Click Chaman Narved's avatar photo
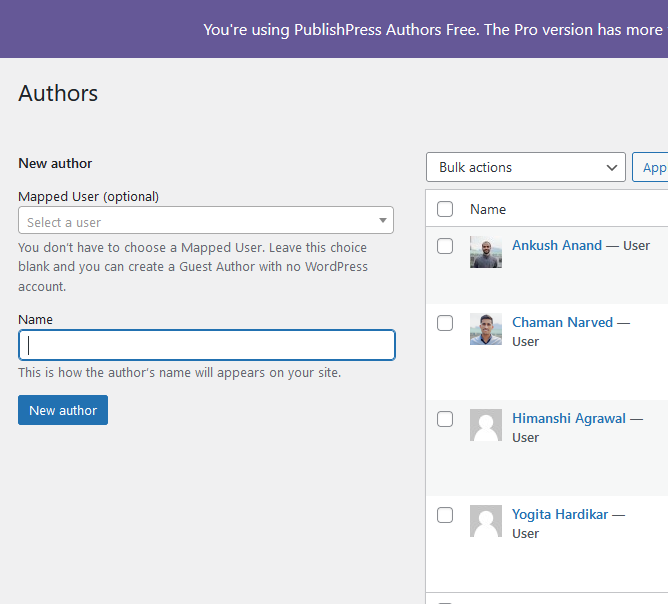 pyautogui.click(x=486, y=329)
